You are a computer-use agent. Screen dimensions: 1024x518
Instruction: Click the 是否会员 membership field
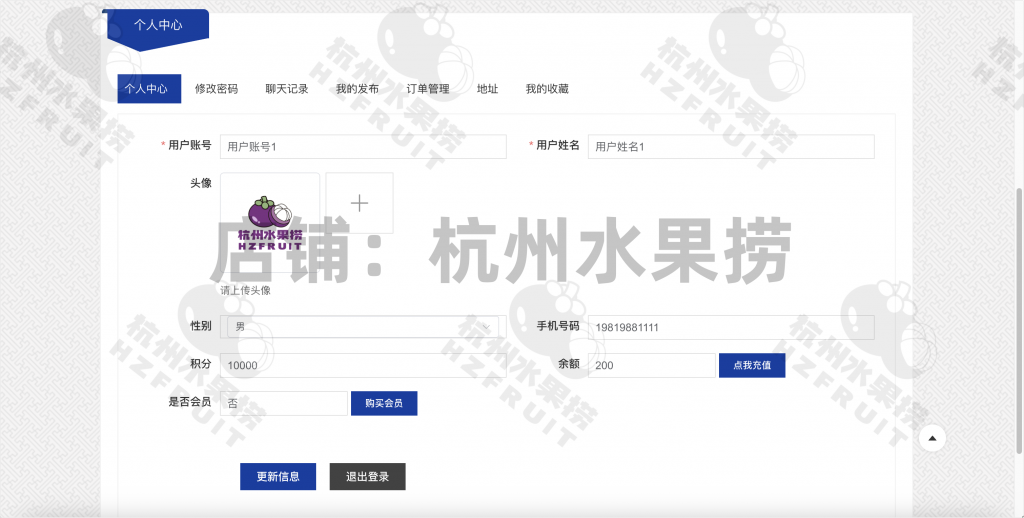point(283,403)
